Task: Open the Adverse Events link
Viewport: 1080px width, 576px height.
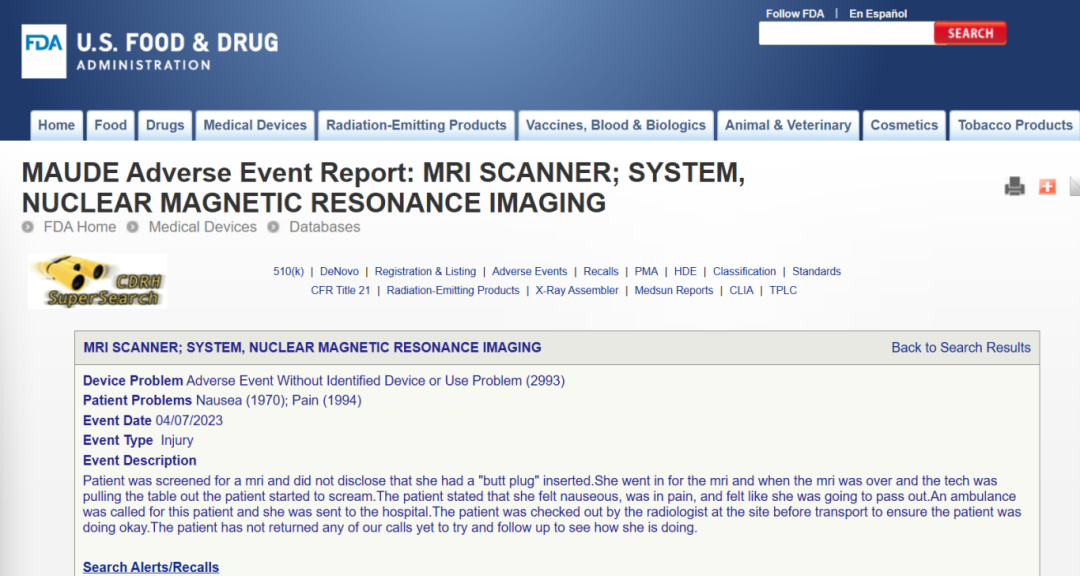Action: (529, 271)
